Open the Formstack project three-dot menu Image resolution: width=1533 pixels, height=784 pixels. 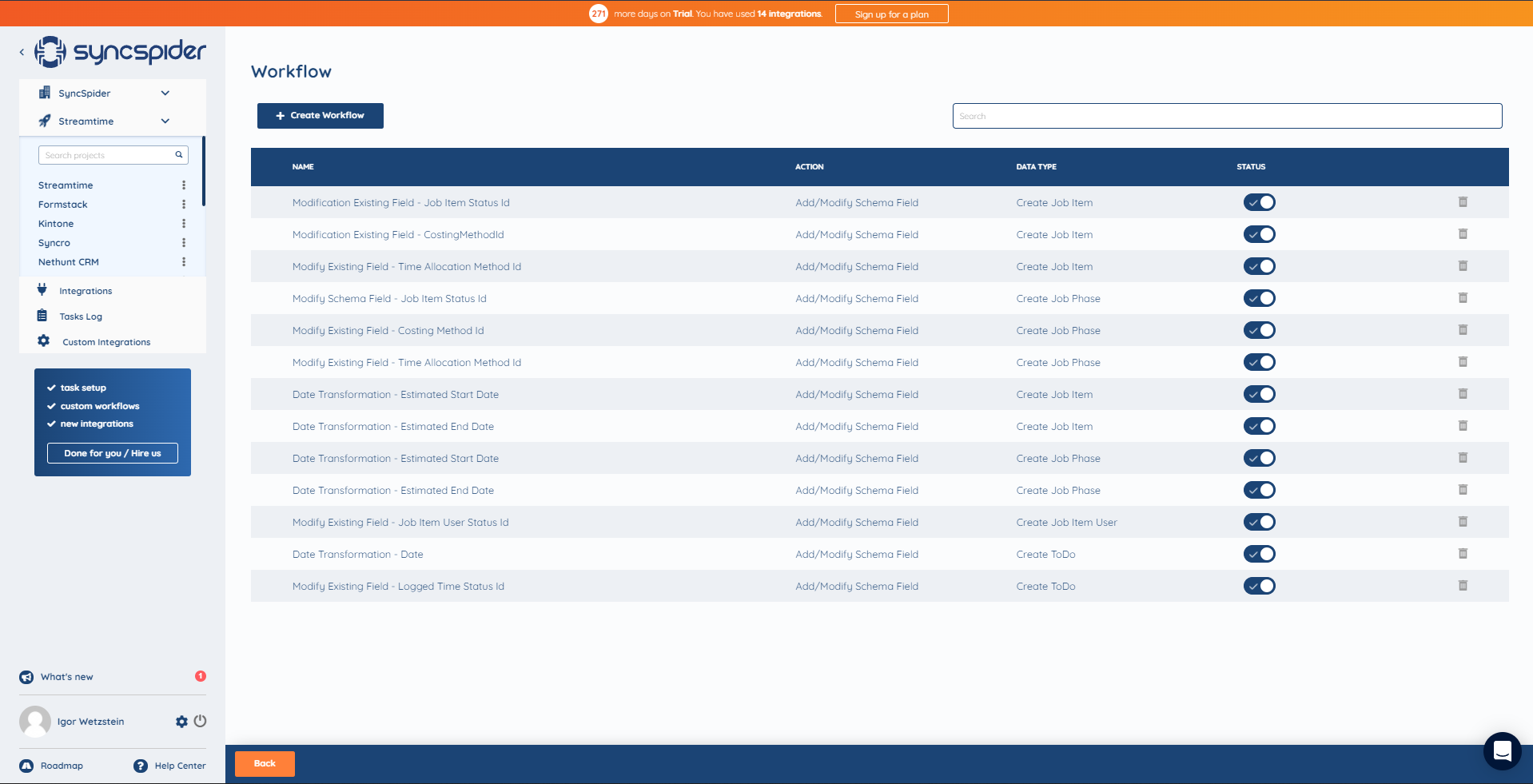184,205
